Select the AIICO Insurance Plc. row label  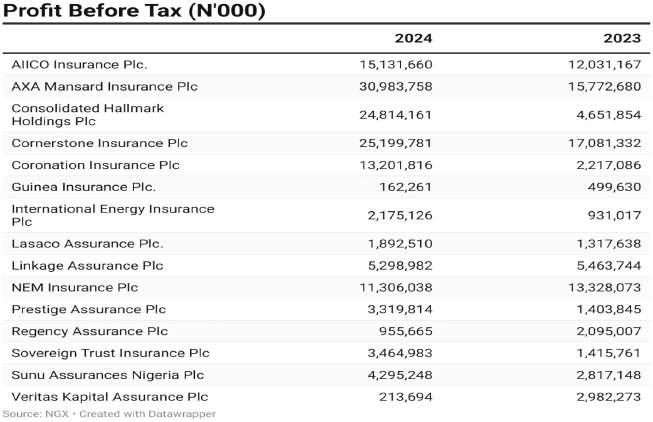click(79, 65)
